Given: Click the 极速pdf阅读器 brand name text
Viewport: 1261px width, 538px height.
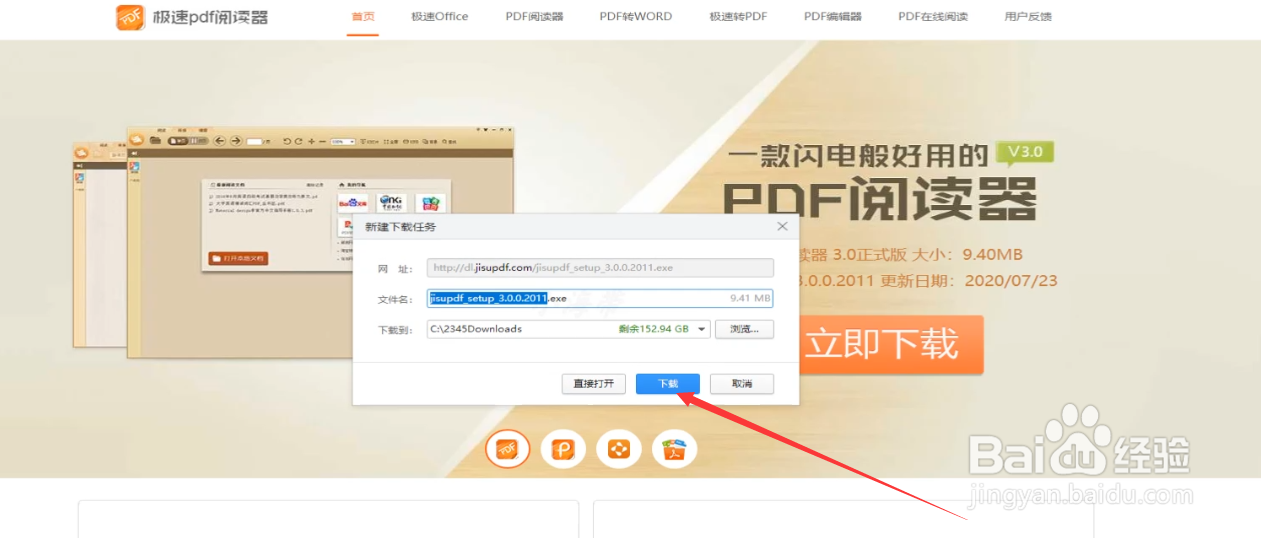Looking at the screenshot, I should (x=211, y=17).
